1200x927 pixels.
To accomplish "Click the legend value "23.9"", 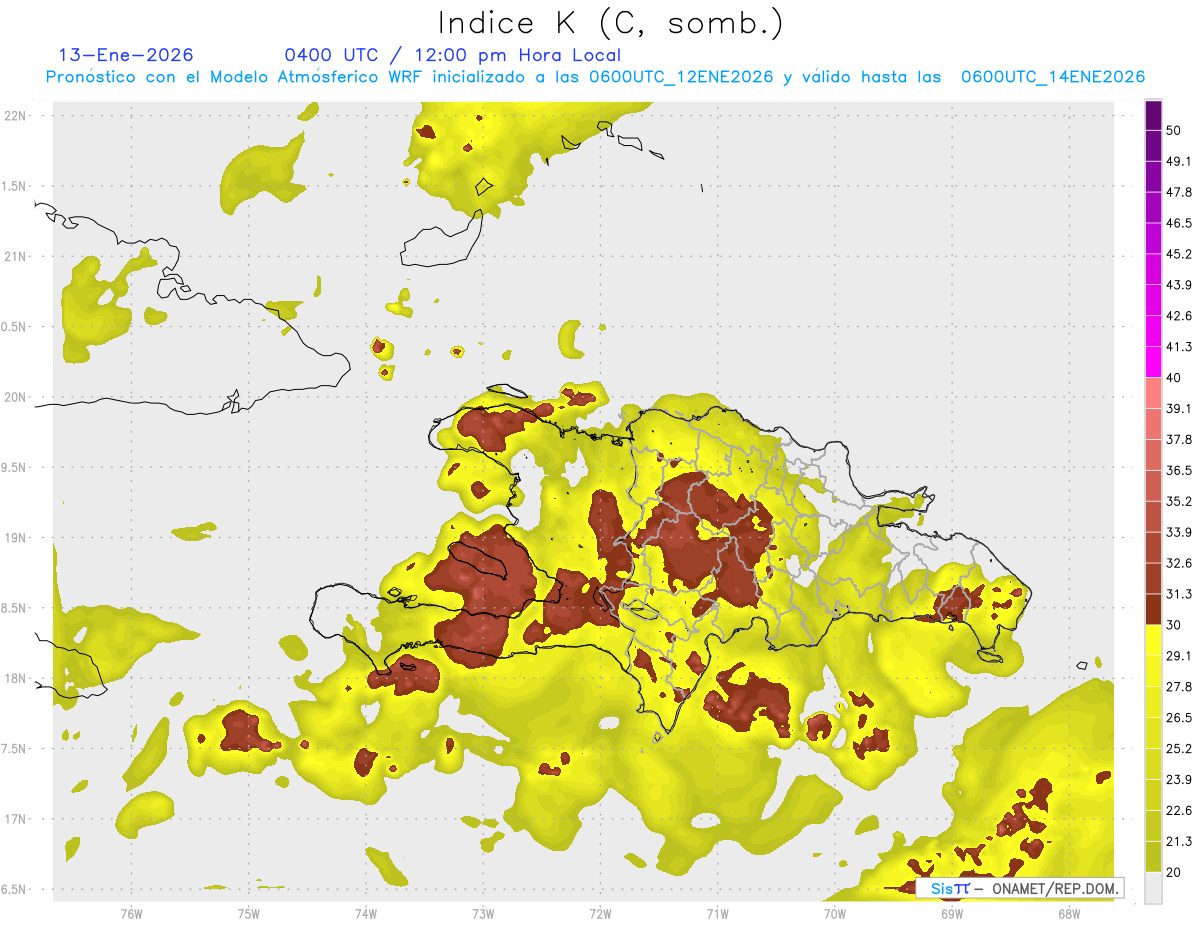I will (x=1179, y=780).
